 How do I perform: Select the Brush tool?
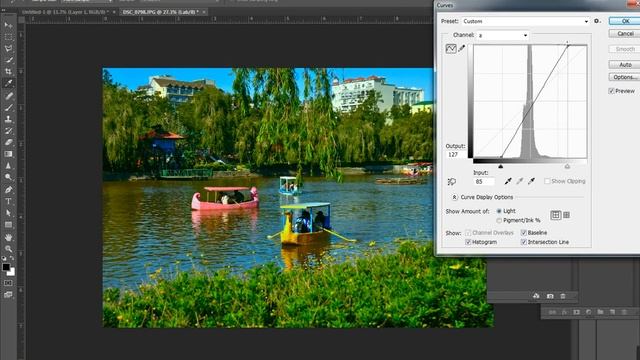(8, 107)
